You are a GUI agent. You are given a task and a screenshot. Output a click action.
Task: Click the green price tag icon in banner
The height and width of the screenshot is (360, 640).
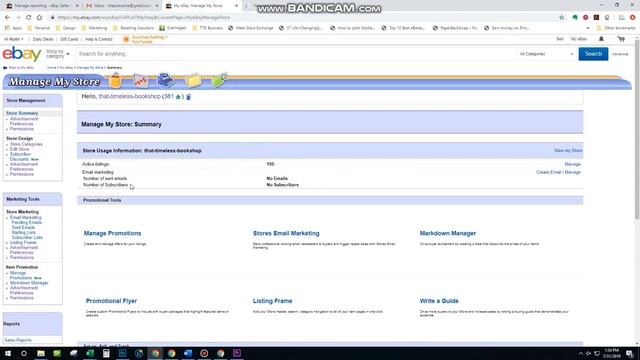click(x=219, y=80)
